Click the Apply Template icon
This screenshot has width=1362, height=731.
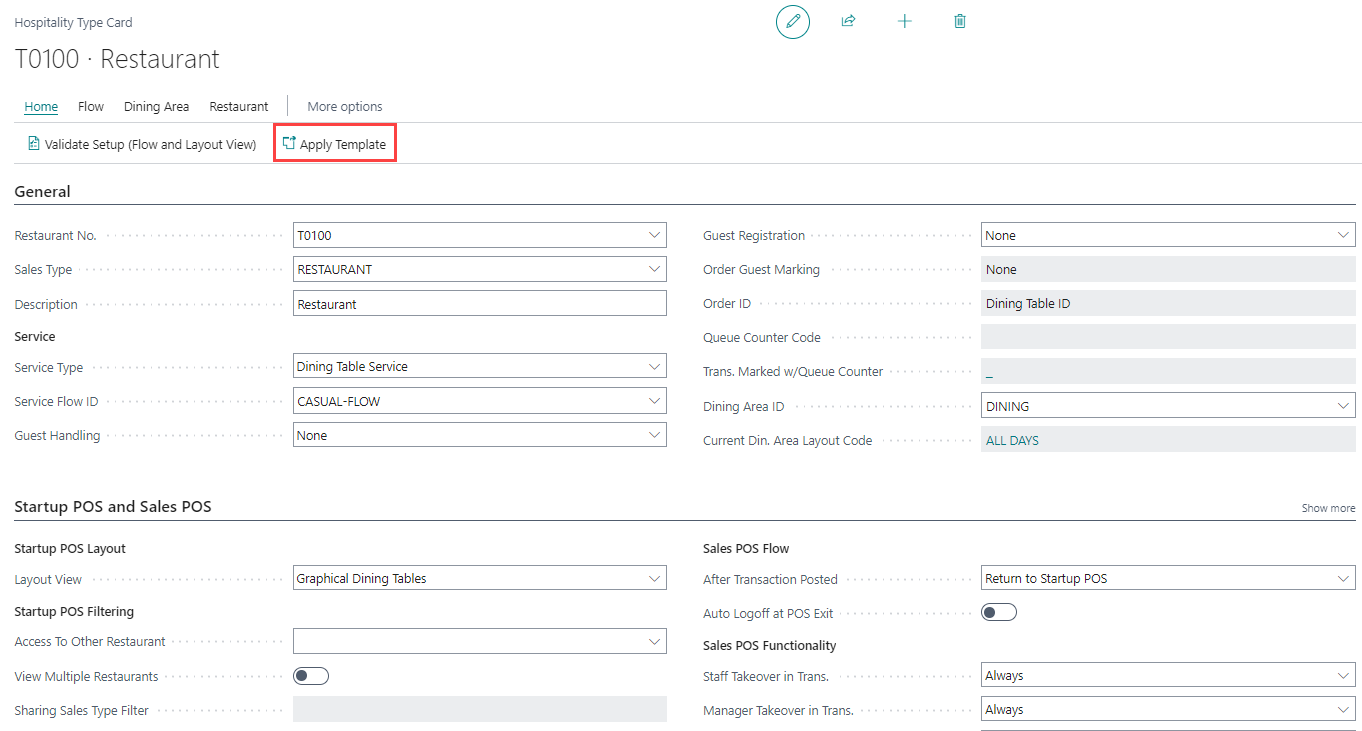[x=289, y=144]
